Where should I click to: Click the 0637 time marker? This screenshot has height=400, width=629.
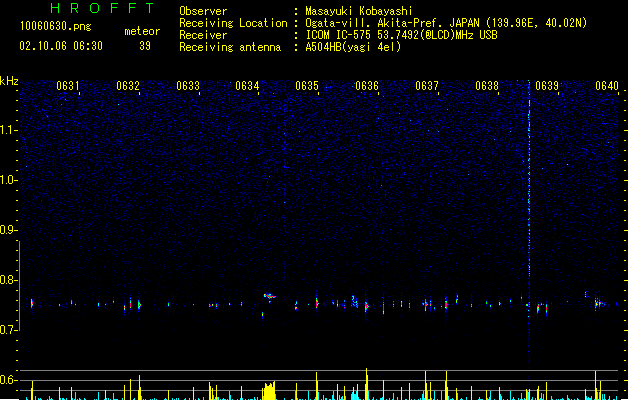pos(427,86)
